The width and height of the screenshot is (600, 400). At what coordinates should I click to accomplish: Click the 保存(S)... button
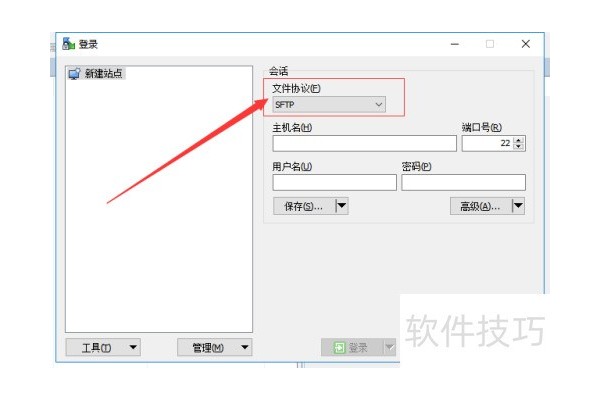pos(304,206)
